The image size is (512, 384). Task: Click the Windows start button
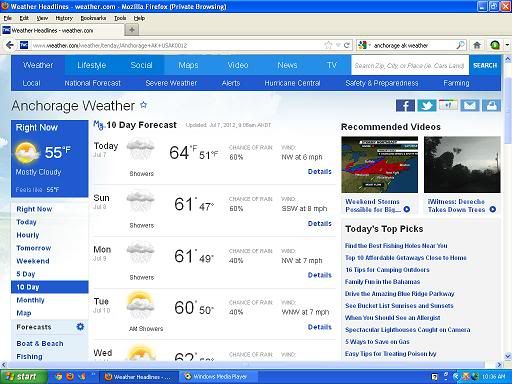[23, 377]
